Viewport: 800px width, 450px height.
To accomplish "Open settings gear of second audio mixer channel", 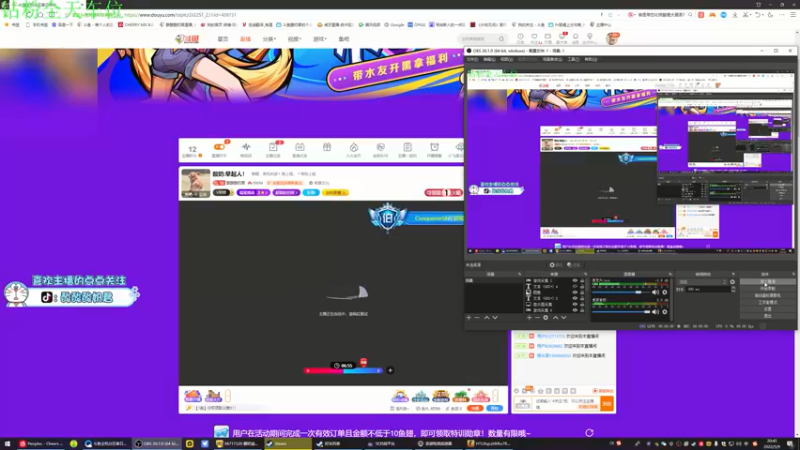I will point(664,312).
